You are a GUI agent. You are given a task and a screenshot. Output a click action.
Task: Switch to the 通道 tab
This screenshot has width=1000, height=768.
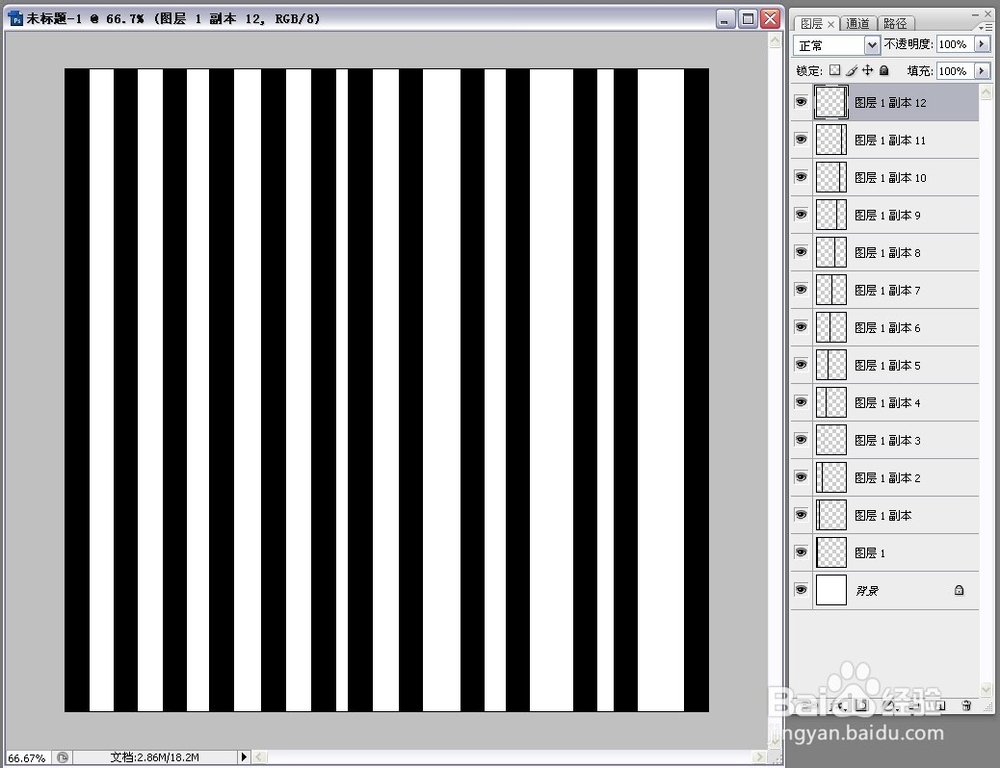pyautogui.click(x=858, y=24)
